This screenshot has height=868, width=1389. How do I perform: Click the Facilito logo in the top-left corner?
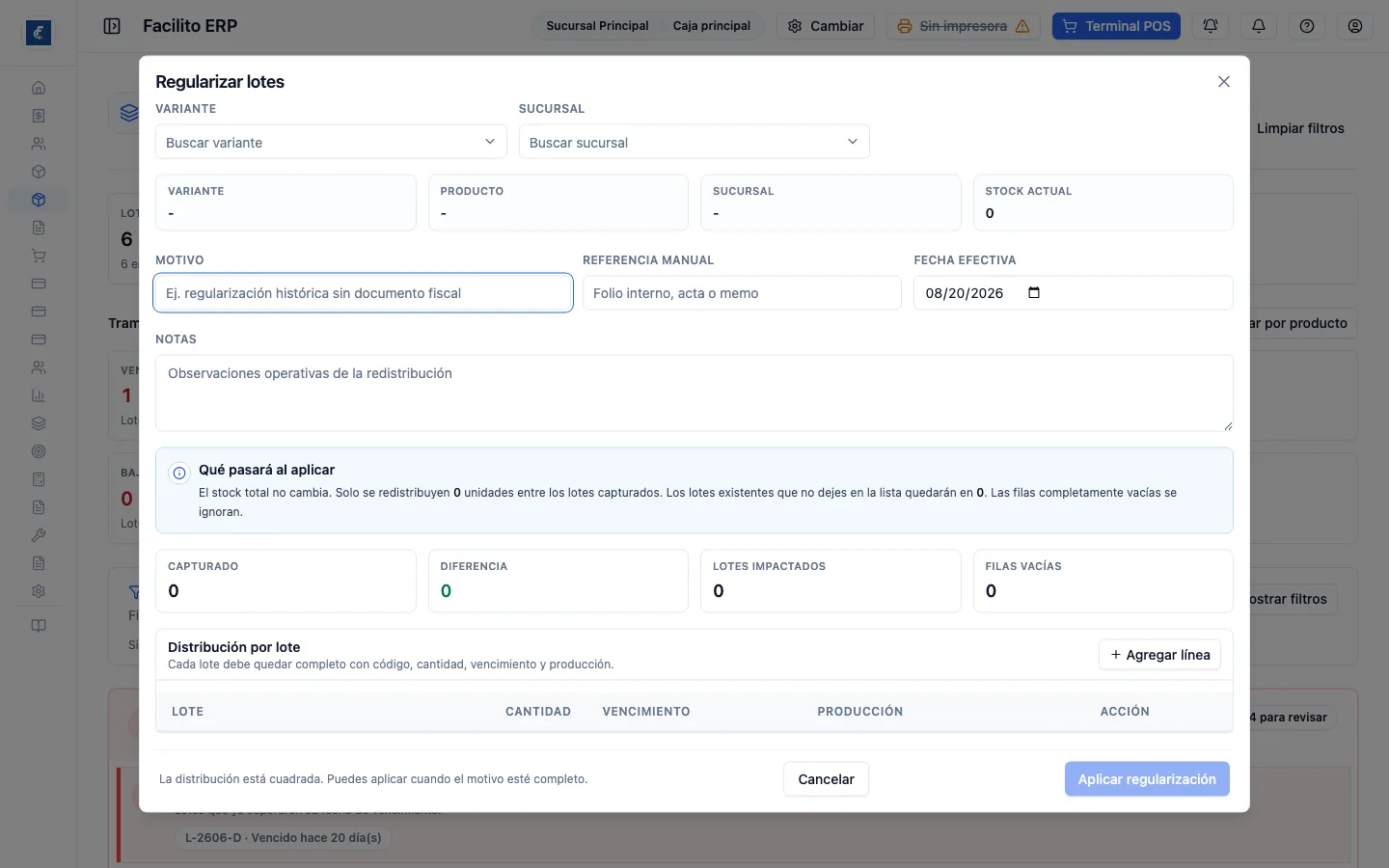pos(39,33)
